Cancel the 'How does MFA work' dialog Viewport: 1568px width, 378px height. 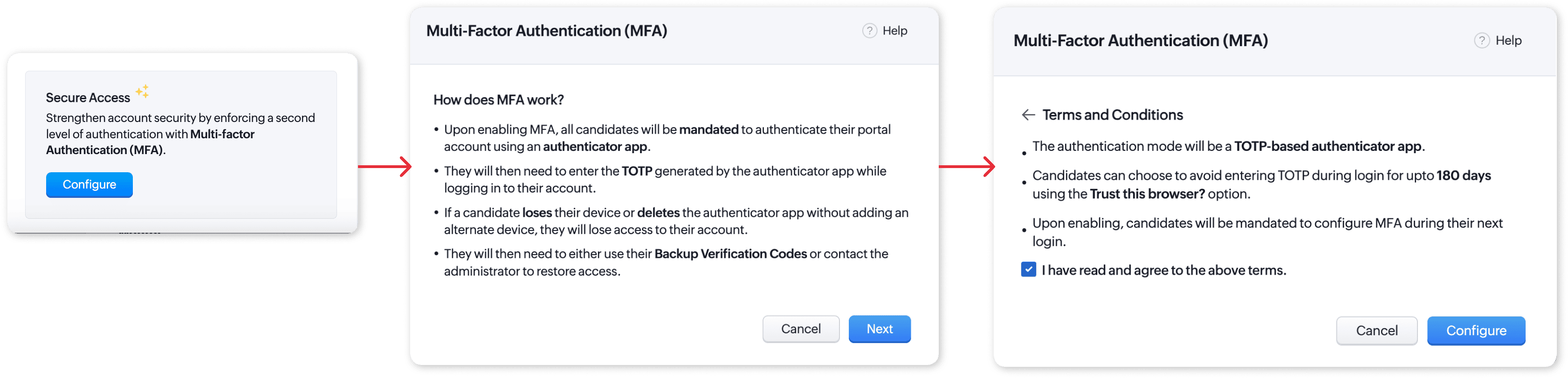pyautogui.click(x=800, y=329)
